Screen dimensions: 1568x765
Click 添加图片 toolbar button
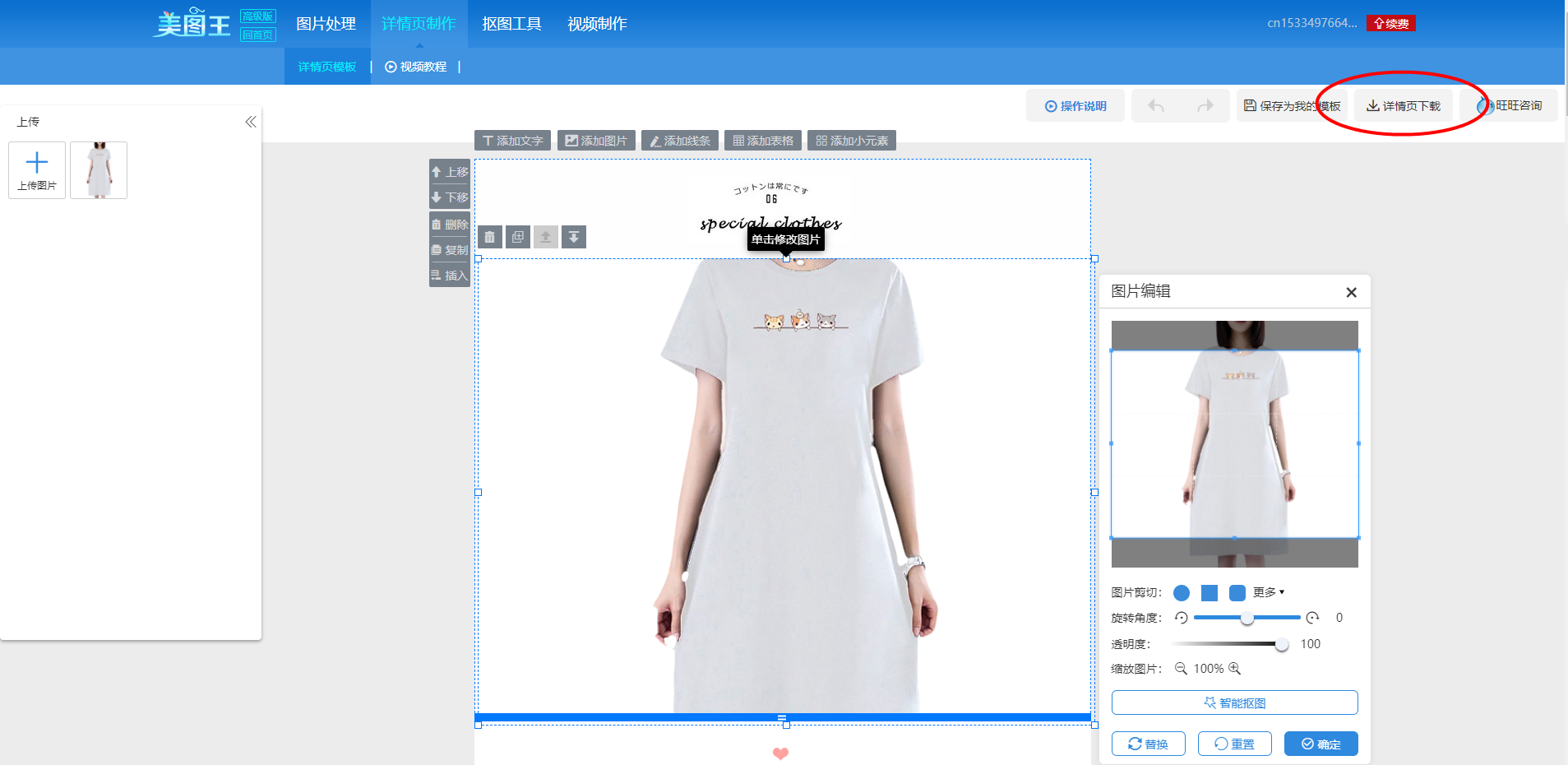coord(596,141)
